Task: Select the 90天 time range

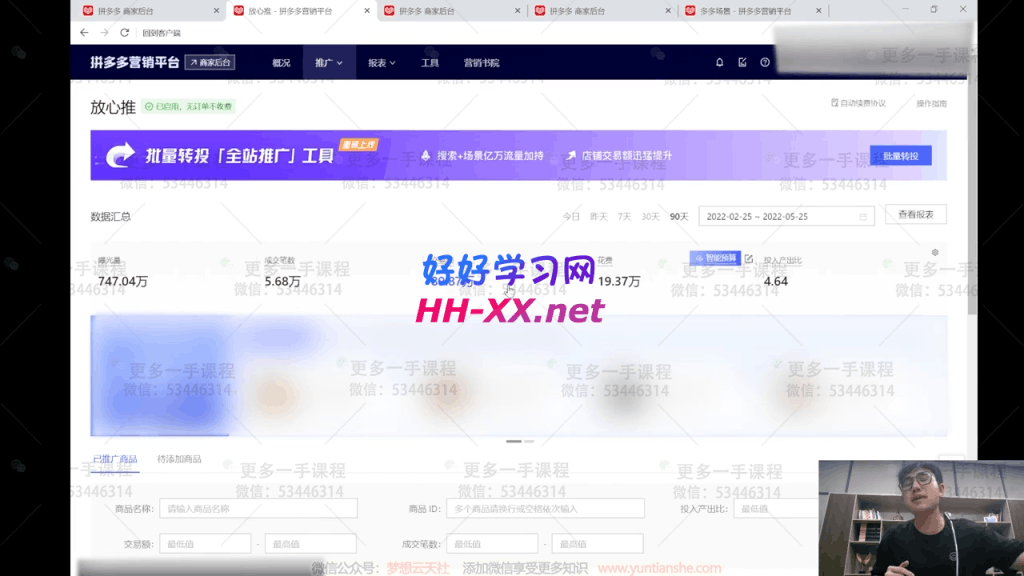Action: [679, 217]
